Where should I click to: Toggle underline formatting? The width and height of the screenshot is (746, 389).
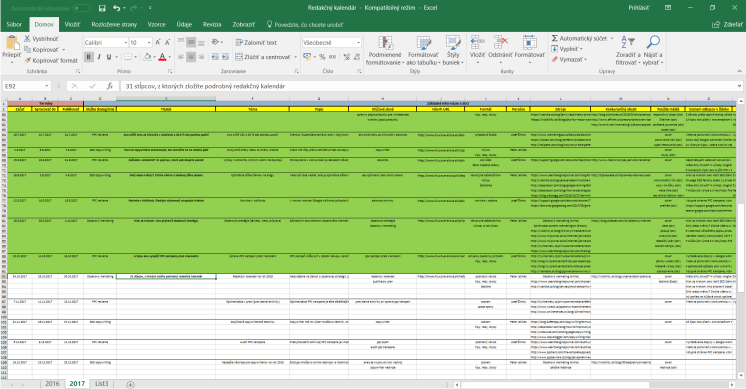point(109,57)
